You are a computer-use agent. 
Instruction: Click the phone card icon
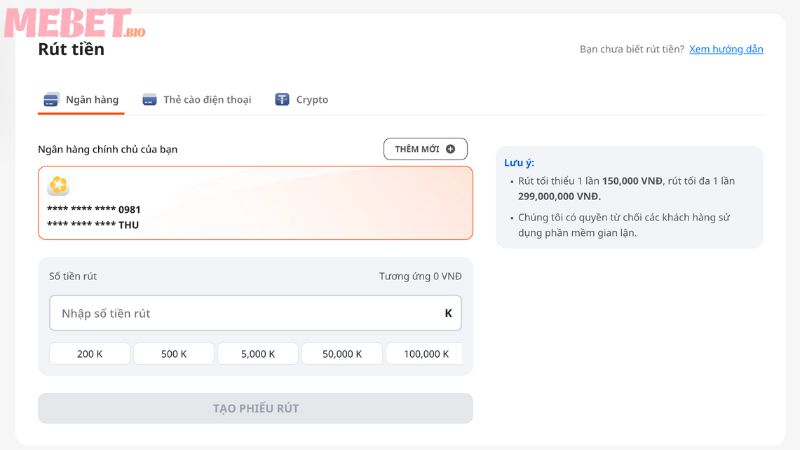pos(149,100)
